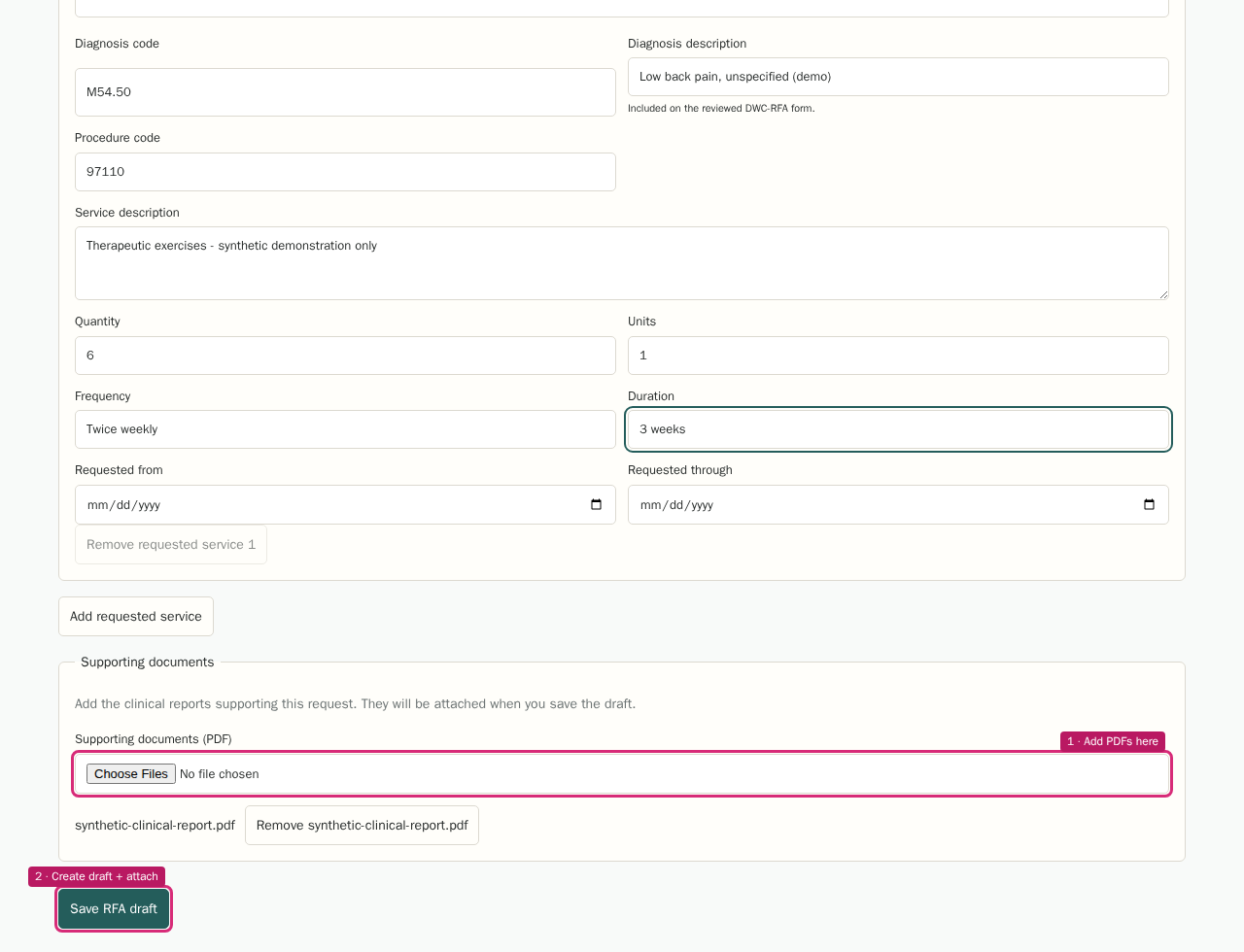
Task: Save RFA draft
Action: (x=114, y=909)
